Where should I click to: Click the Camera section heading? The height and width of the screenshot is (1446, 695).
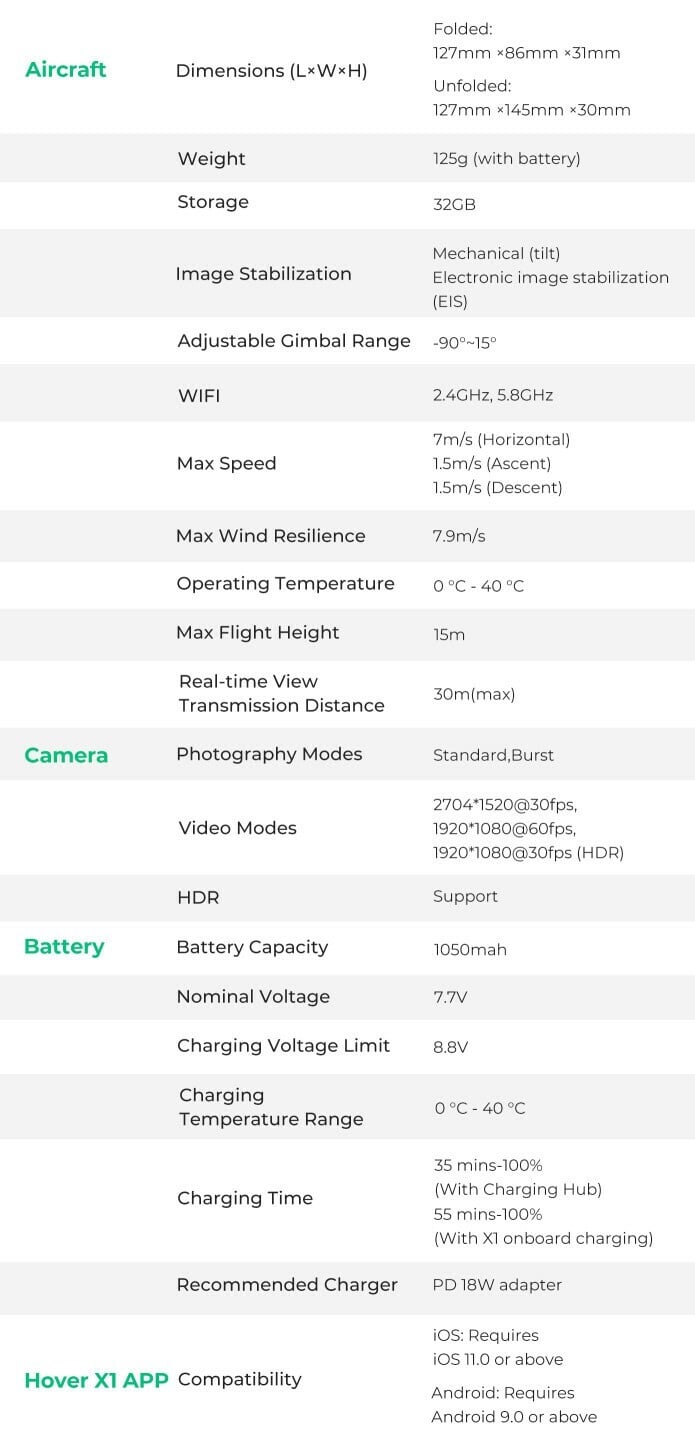click(66, 755)
